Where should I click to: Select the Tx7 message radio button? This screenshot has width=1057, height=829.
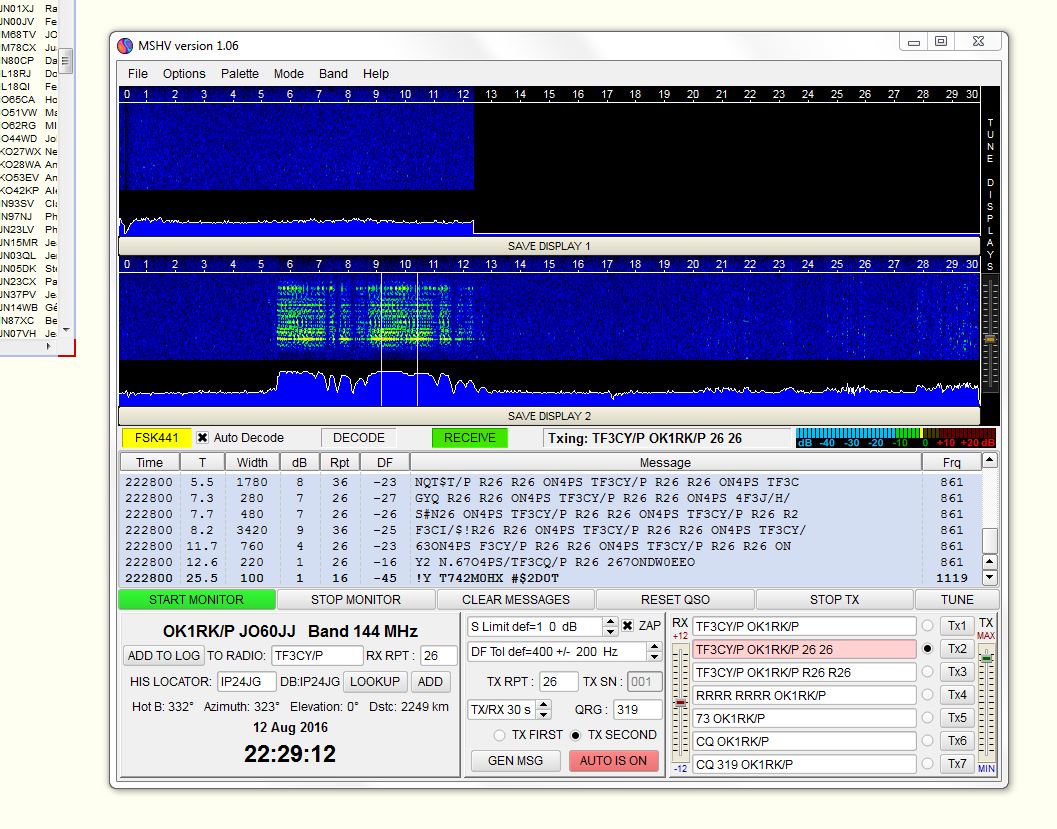click(928, 763)
